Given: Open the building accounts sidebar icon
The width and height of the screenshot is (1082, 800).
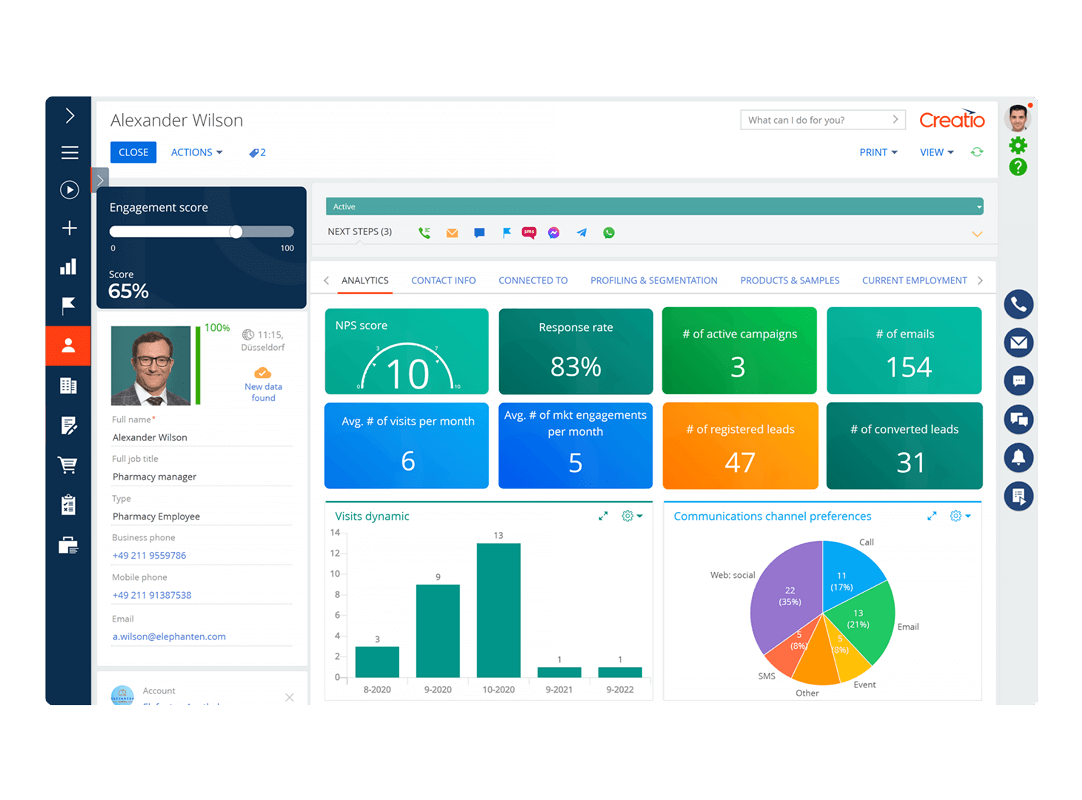Looking at the screenshot, I should (x=68, y=386).
